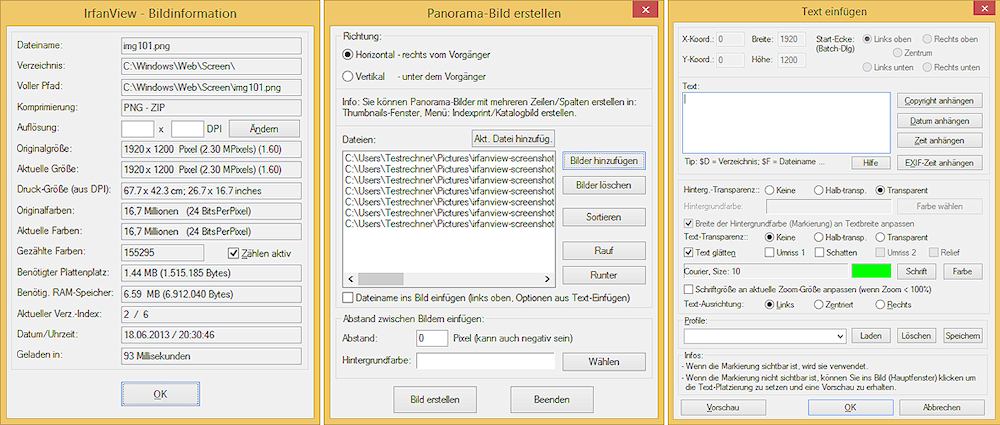Click the Runter button
The width and height of the screenshot is (1000, 425).
[x=604, y=275]
